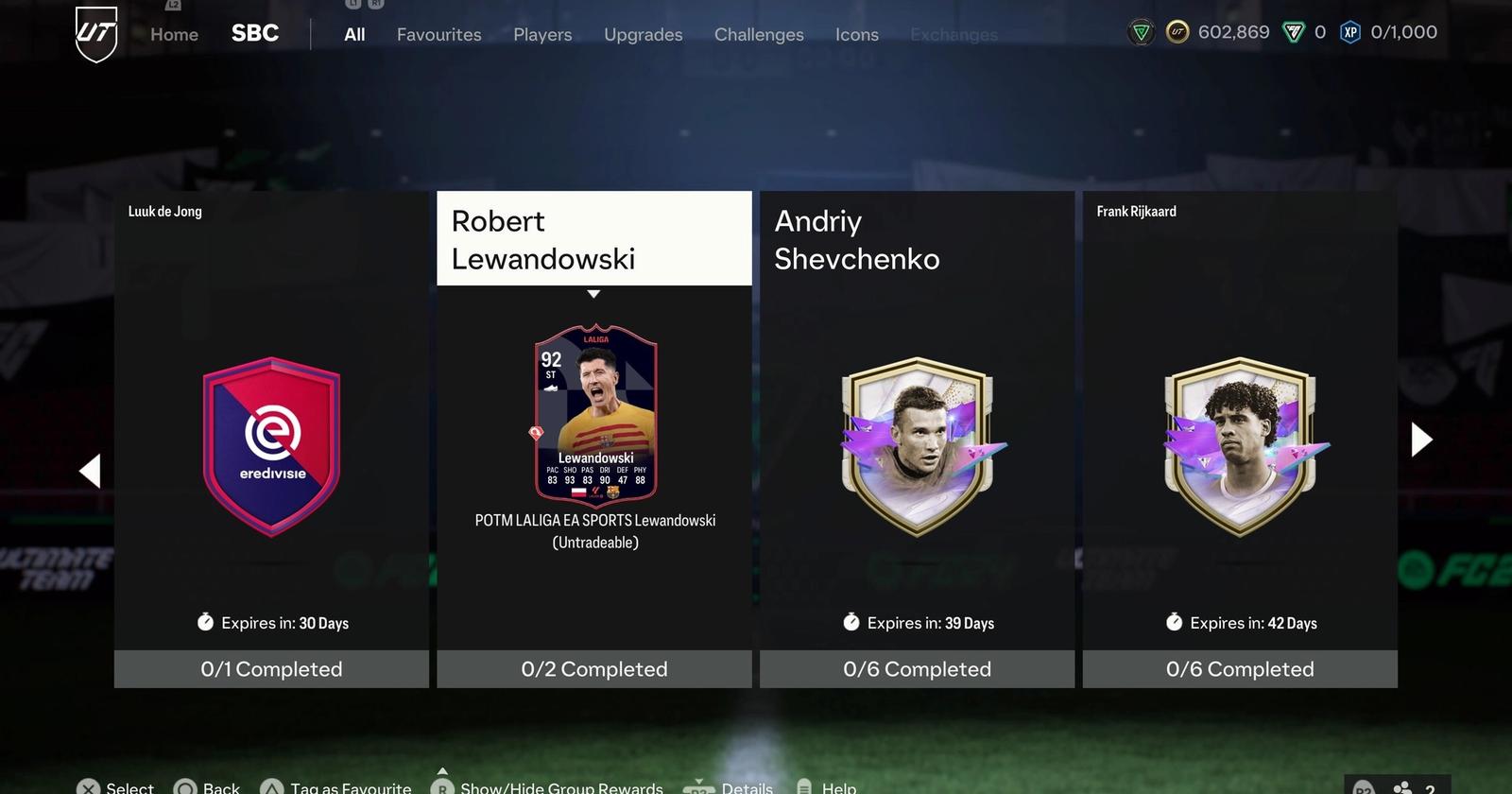Collapse the Lewandowski reward dropdown triangle
This screenshot has height=794, width=1512.
point(593,294)
